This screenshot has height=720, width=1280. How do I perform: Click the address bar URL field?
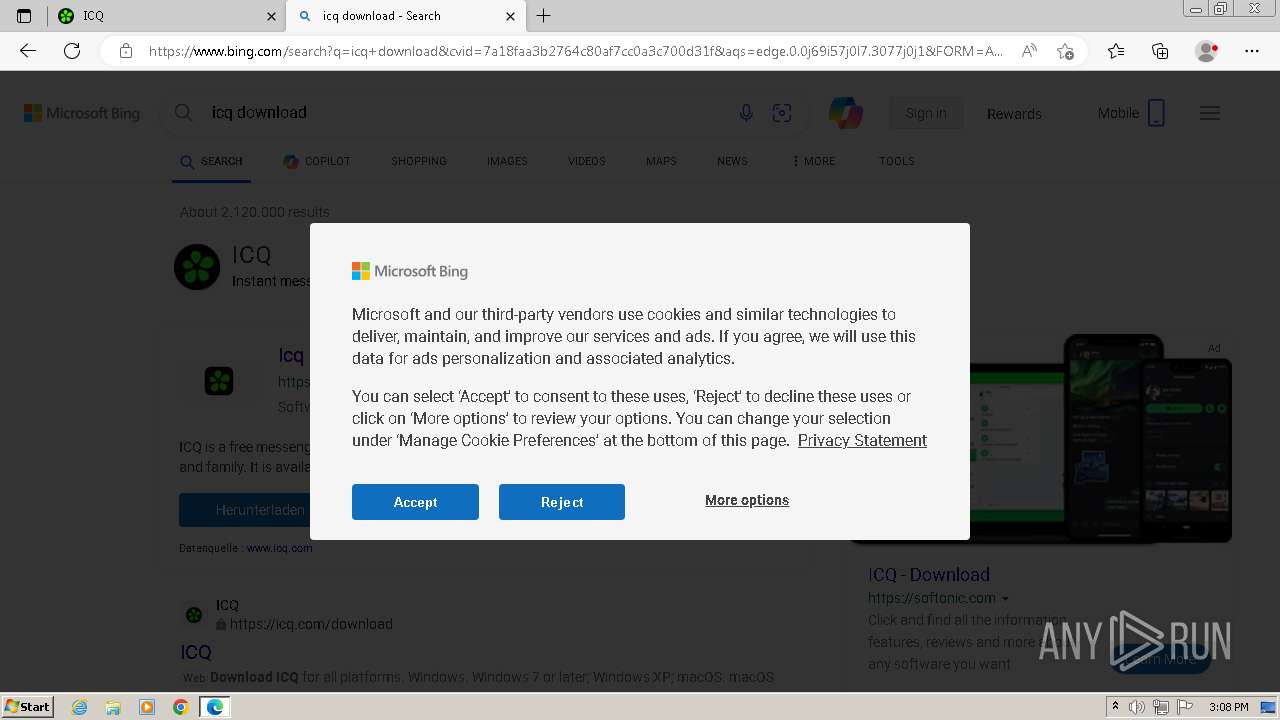coord(575,51)
